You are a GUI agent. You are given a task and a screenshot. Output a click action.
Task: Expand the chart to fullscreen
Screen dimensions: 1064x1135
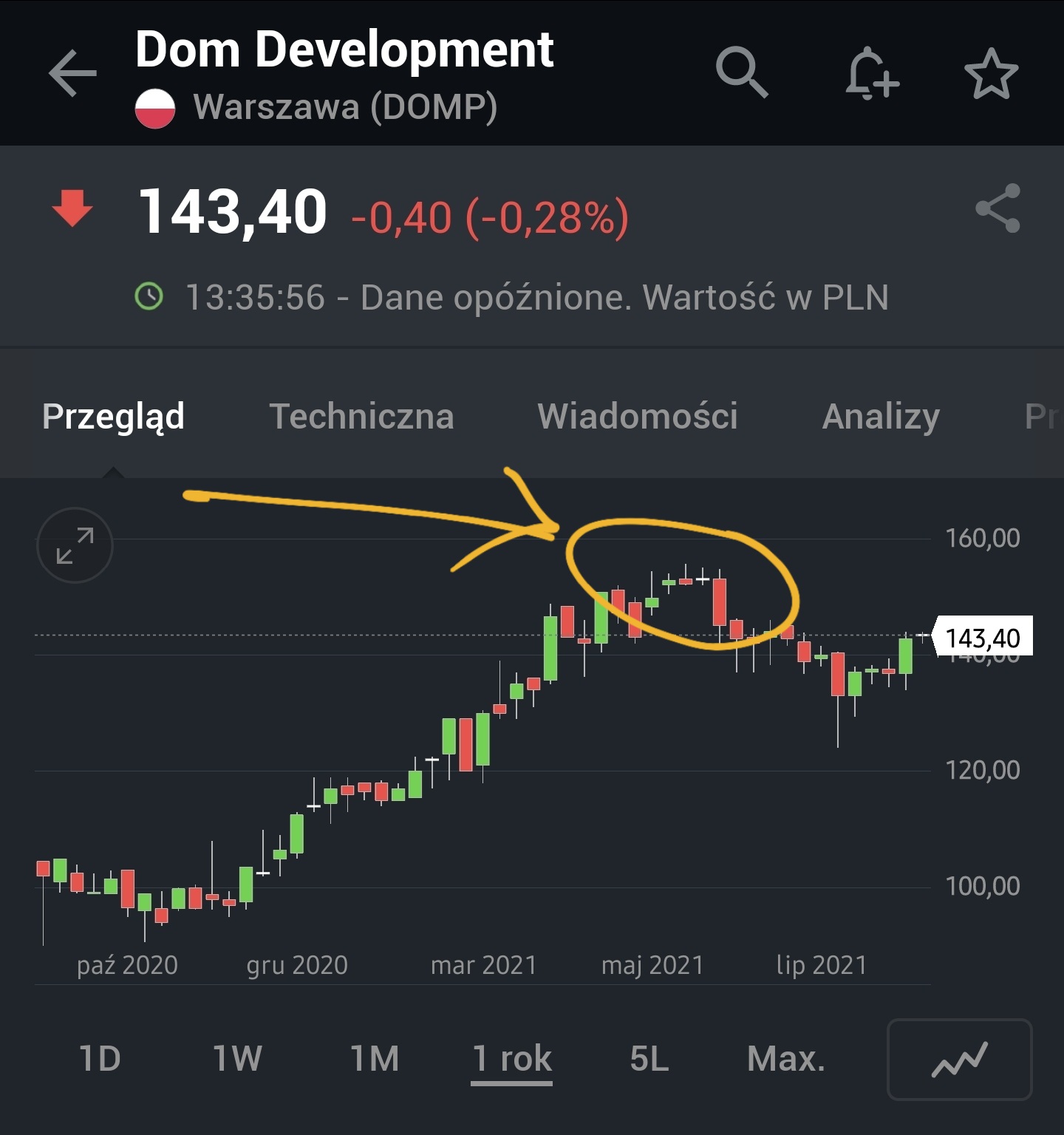[x=75, y=545]
